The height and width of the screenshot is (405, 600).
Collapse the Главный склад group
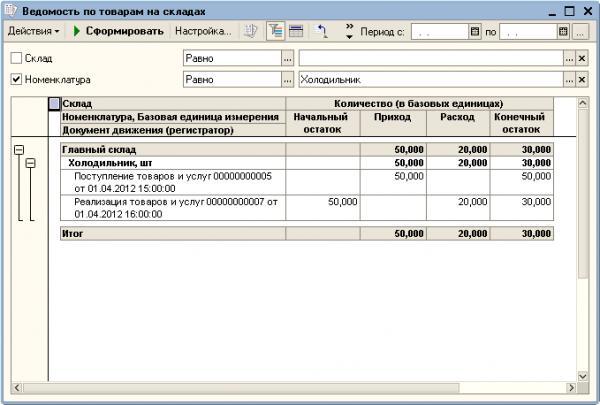point(17,149)
